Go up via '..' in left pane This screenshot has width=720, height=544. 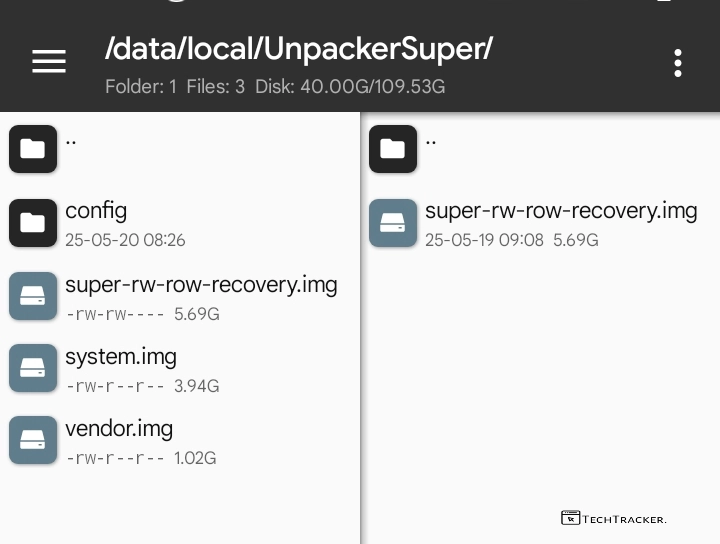[x=71, y=139]
